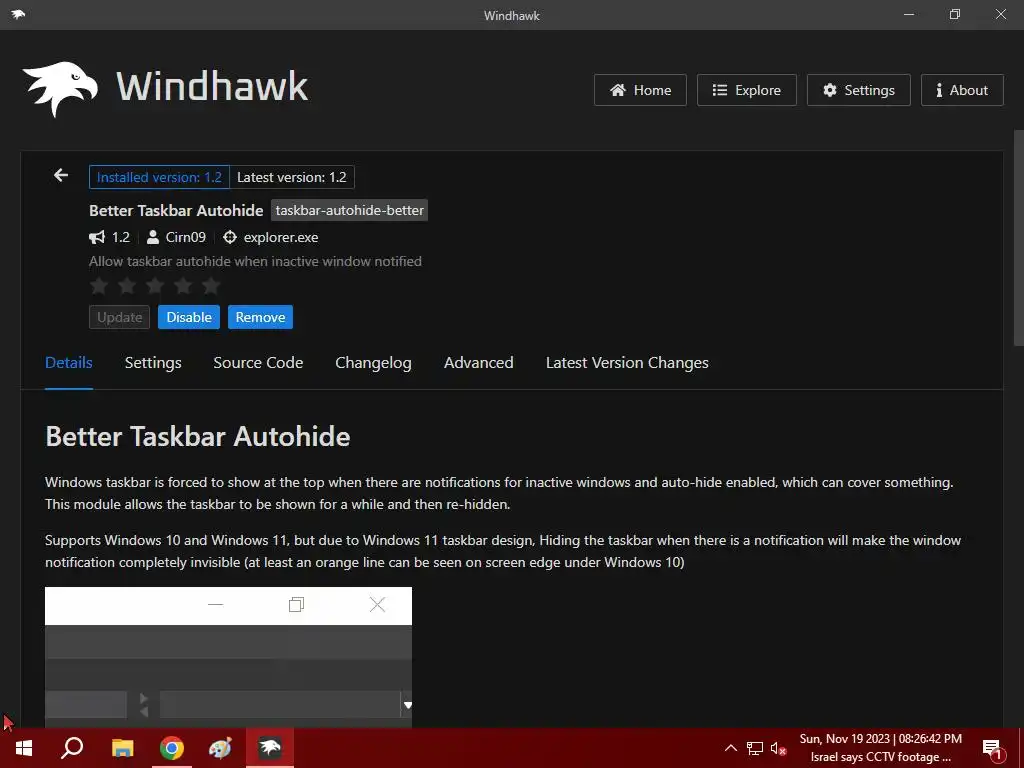Screen dimensions: 1024x768
Task: Open the Explore mods page
Action: [x=746, y=90]
